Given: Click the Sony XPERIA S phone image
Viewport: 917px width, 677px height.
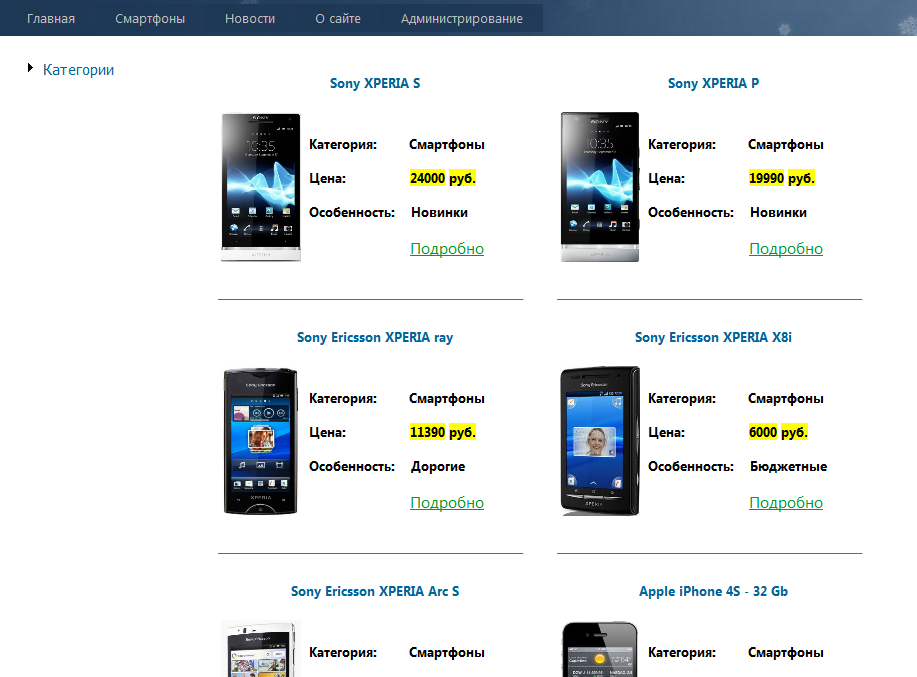Looking at the screenshot, I should click(x=261, y=187).
